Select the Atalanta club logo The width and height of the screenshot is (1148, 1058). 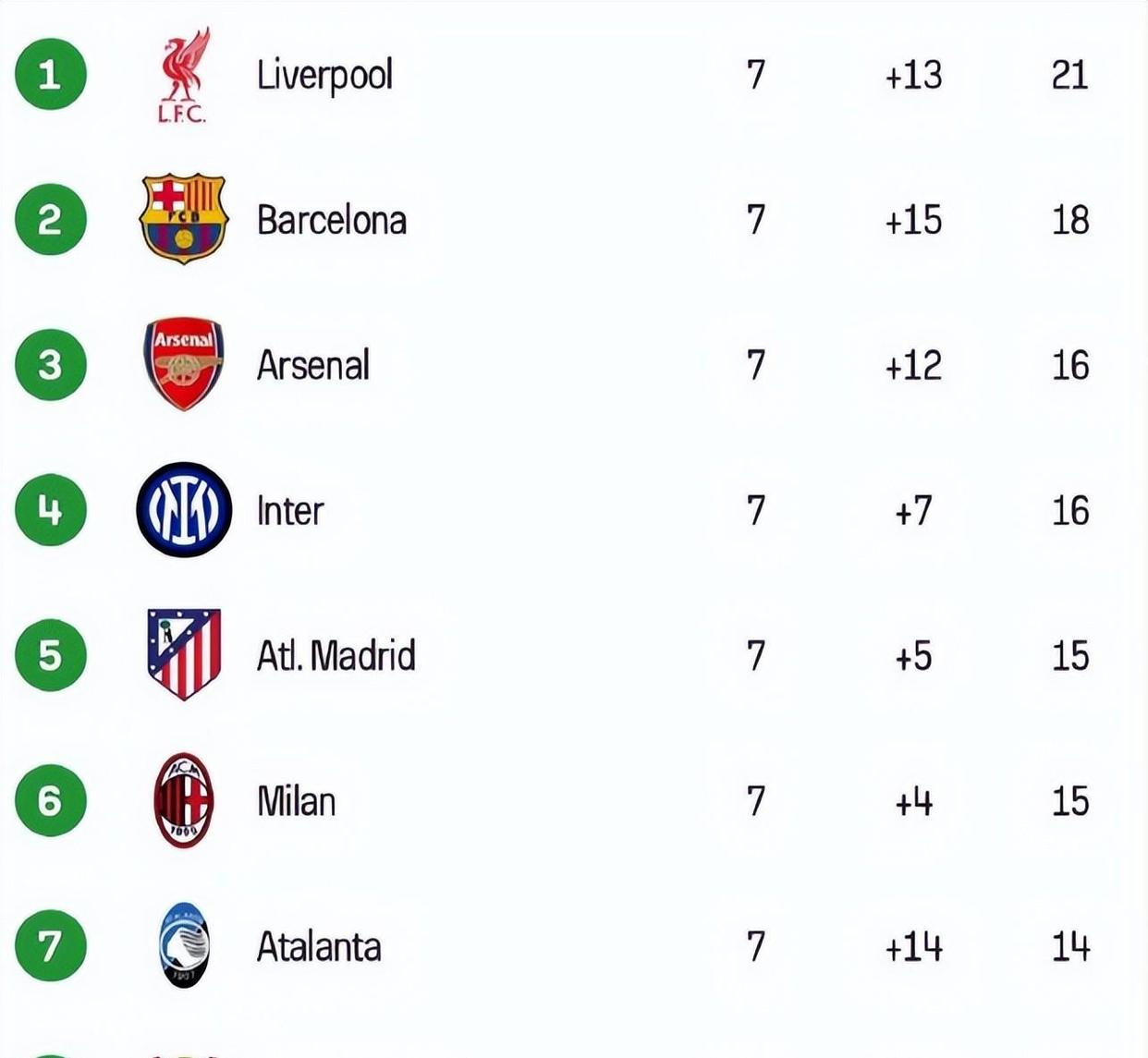(184, 946)
